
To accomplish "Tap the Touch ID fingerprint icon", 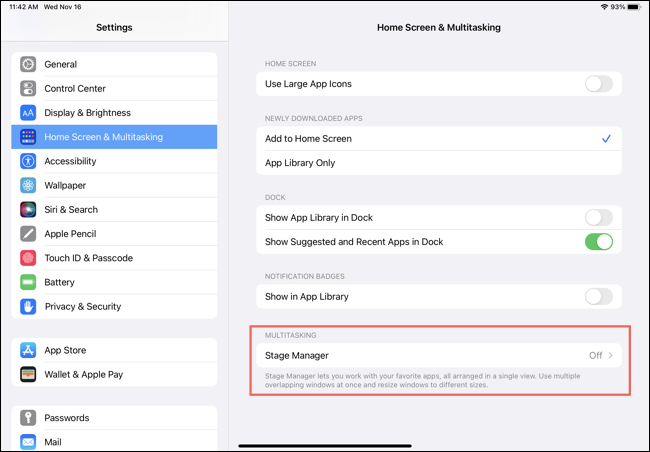I will (28, 258).
